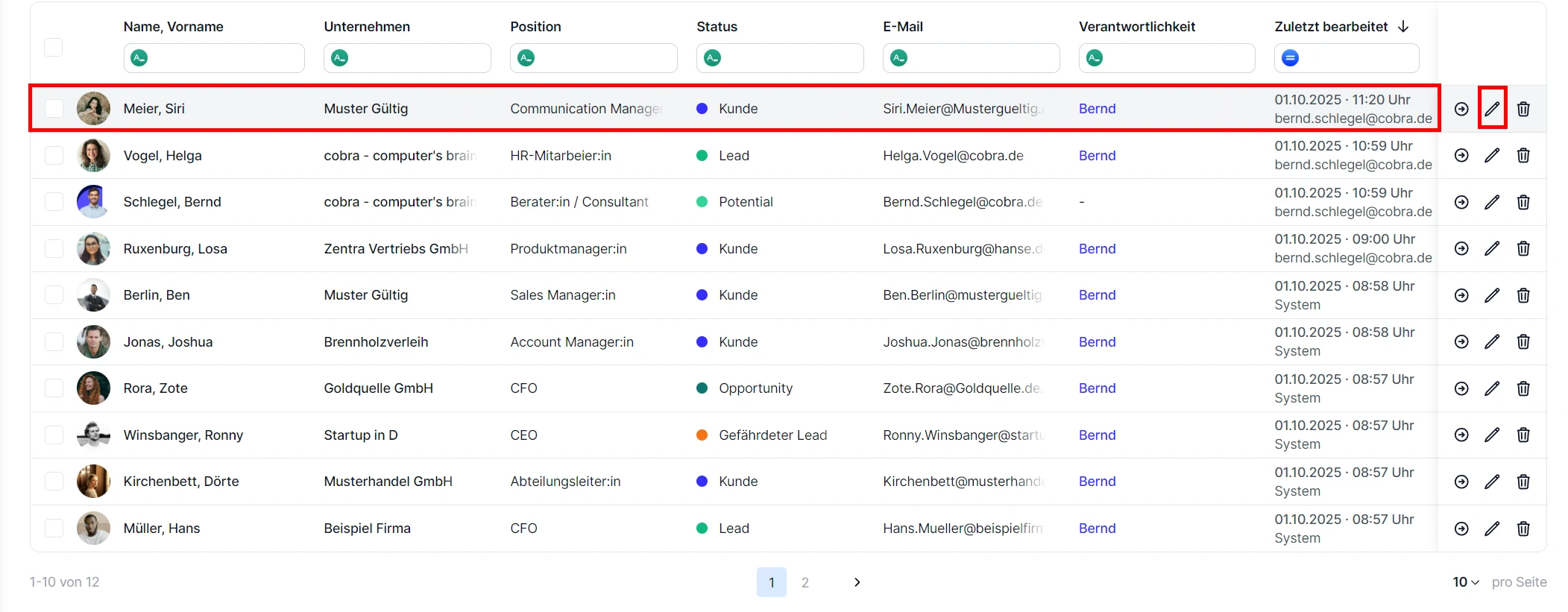Edit the Ruxenburg, Losa contact
The width and height of the screenshot is (1568, 612).
(1491, 249)
